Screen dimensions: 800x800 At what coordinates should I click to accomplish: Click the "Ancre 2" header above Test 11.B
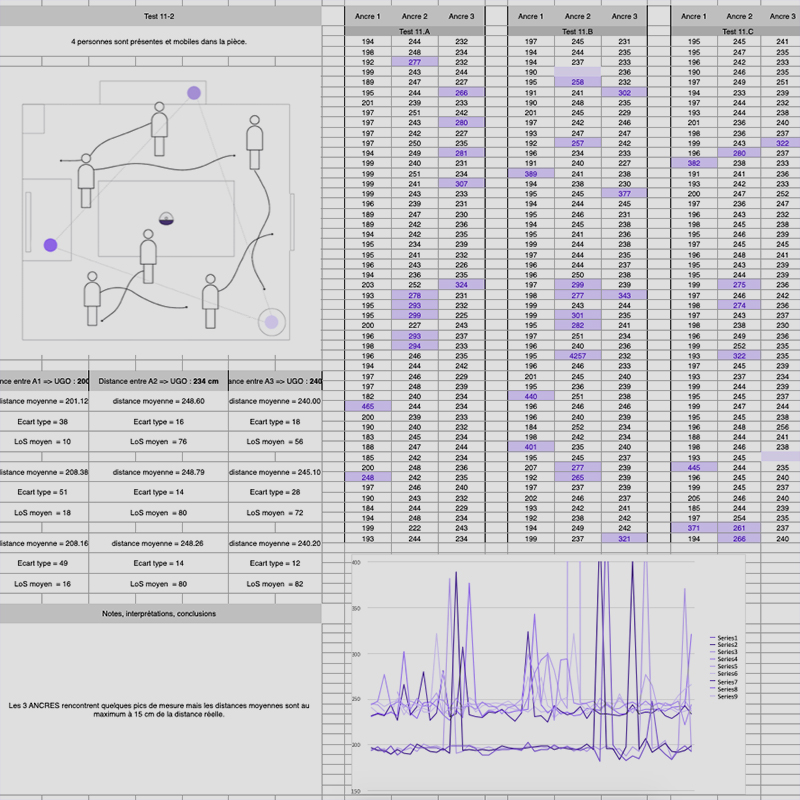pos(578,16)
